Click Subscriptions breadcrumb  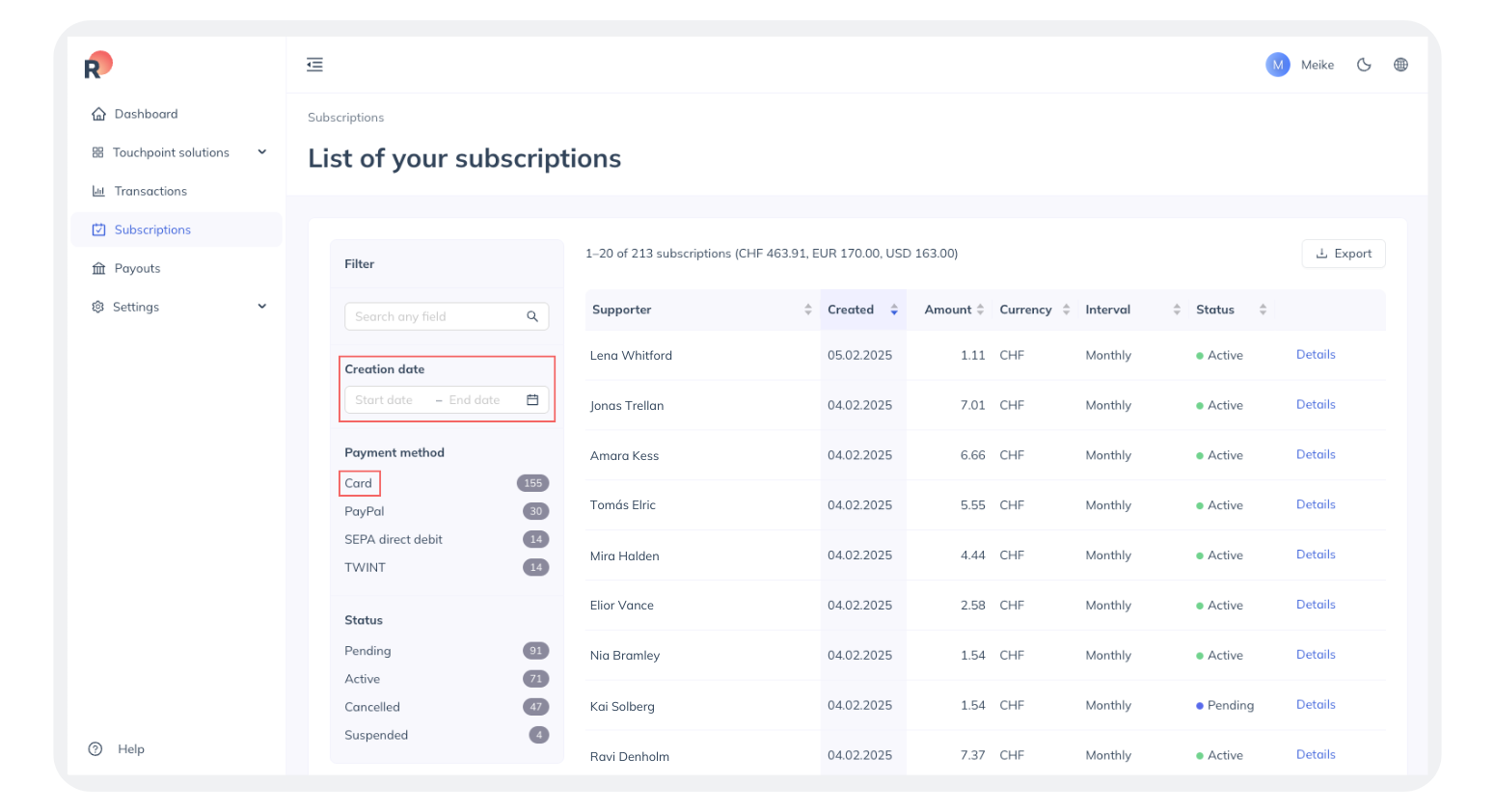tap(345, 118)
